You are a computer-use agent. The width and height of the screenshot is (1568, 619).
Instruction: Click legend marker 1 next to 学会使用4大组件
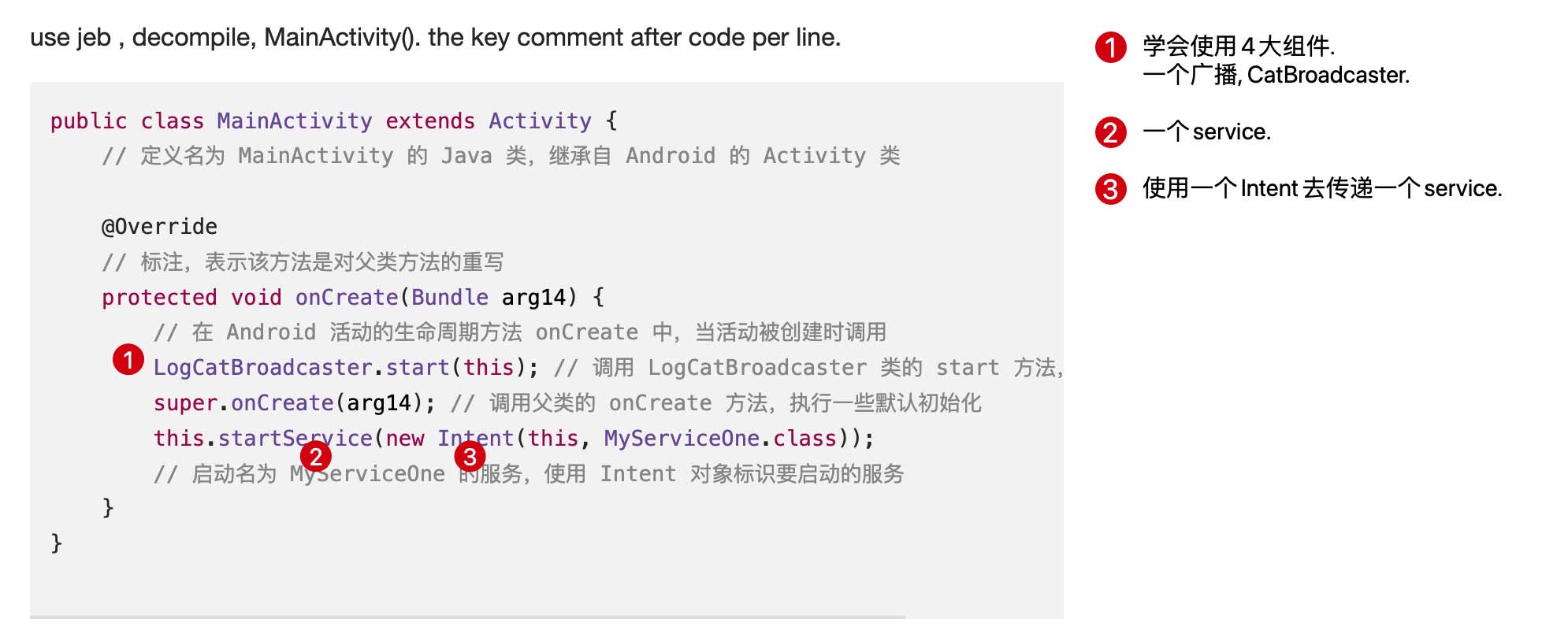tap(1110, 47)
